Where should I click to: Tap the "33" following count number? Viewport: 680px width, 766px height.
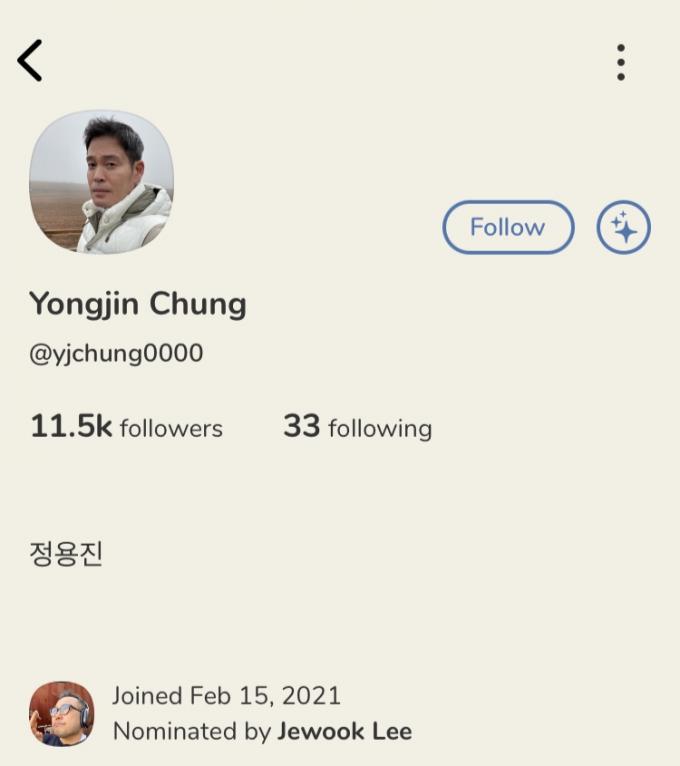coord(301,427)
